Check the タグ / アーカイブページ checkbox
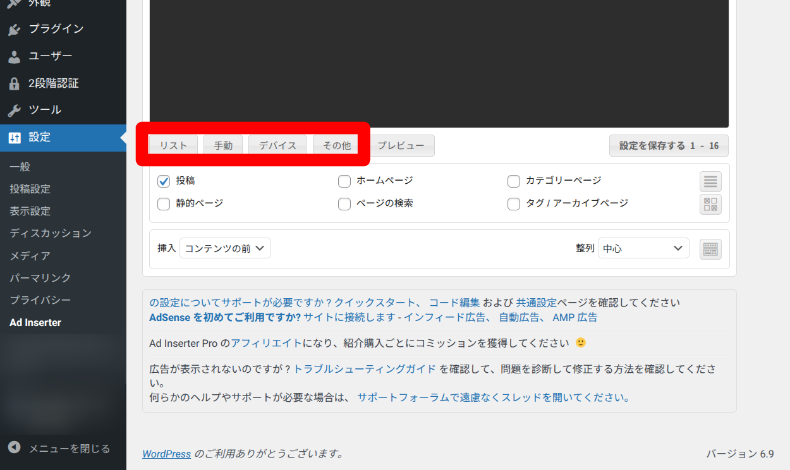The image size is (790, 470). click(513, 204)
